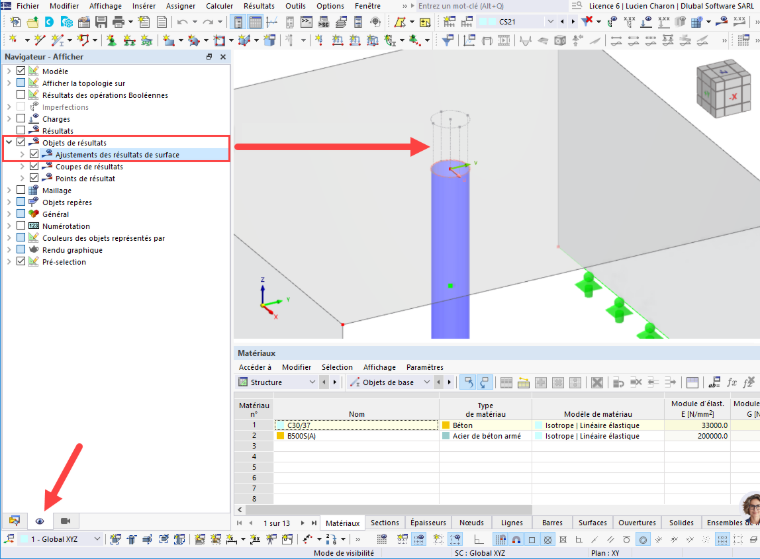Screen dimensions: 760x559
Task: Click Paramètres in the Matériaux panel
Action: point(425,367)
